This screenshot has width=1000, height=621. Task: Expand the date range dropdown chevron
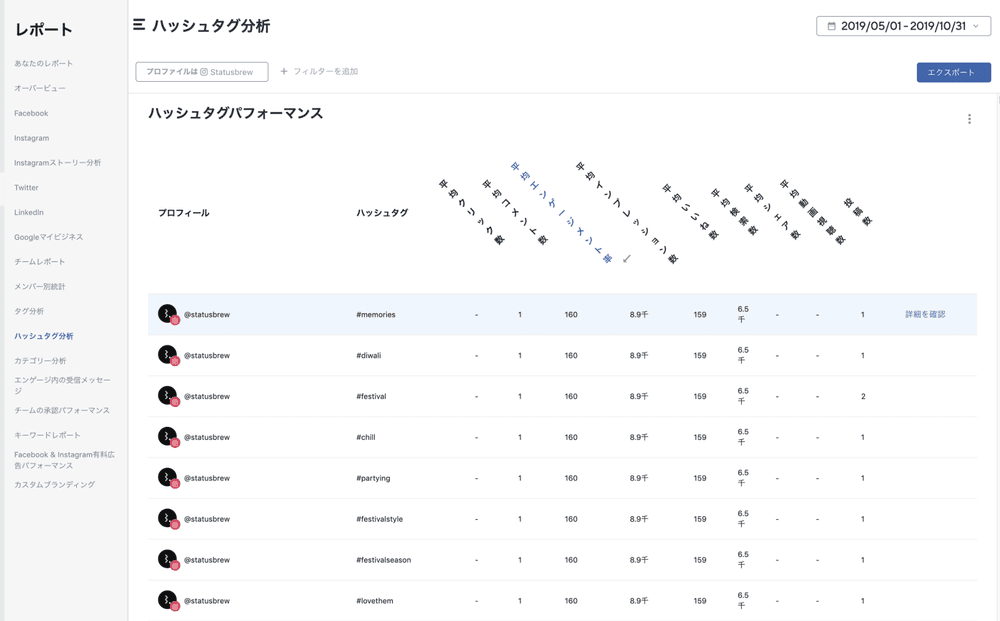tap(976, 27)
